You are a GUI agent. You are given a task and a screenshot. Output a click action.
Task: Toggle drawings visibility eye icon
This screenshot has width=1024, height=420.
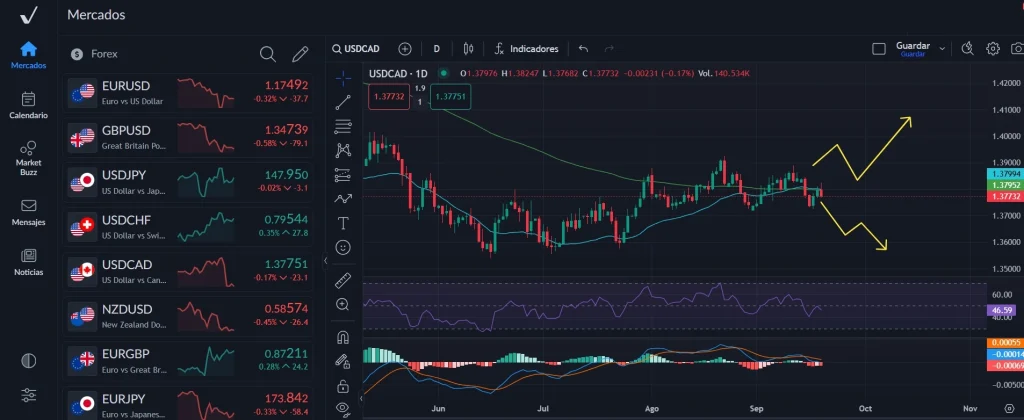tap(343, 408)
